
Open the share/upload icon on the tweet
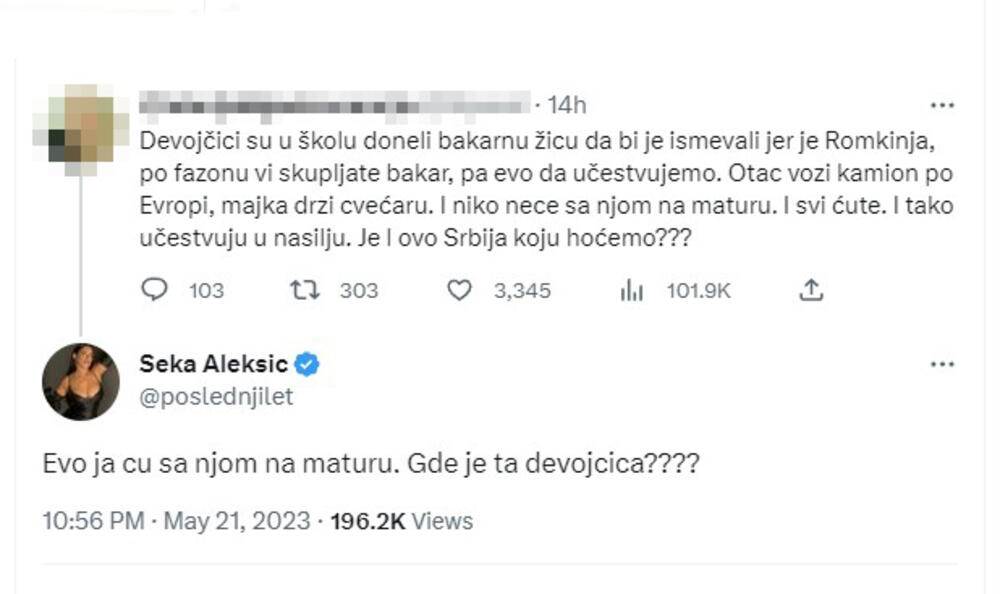click(x=812, y=290)
